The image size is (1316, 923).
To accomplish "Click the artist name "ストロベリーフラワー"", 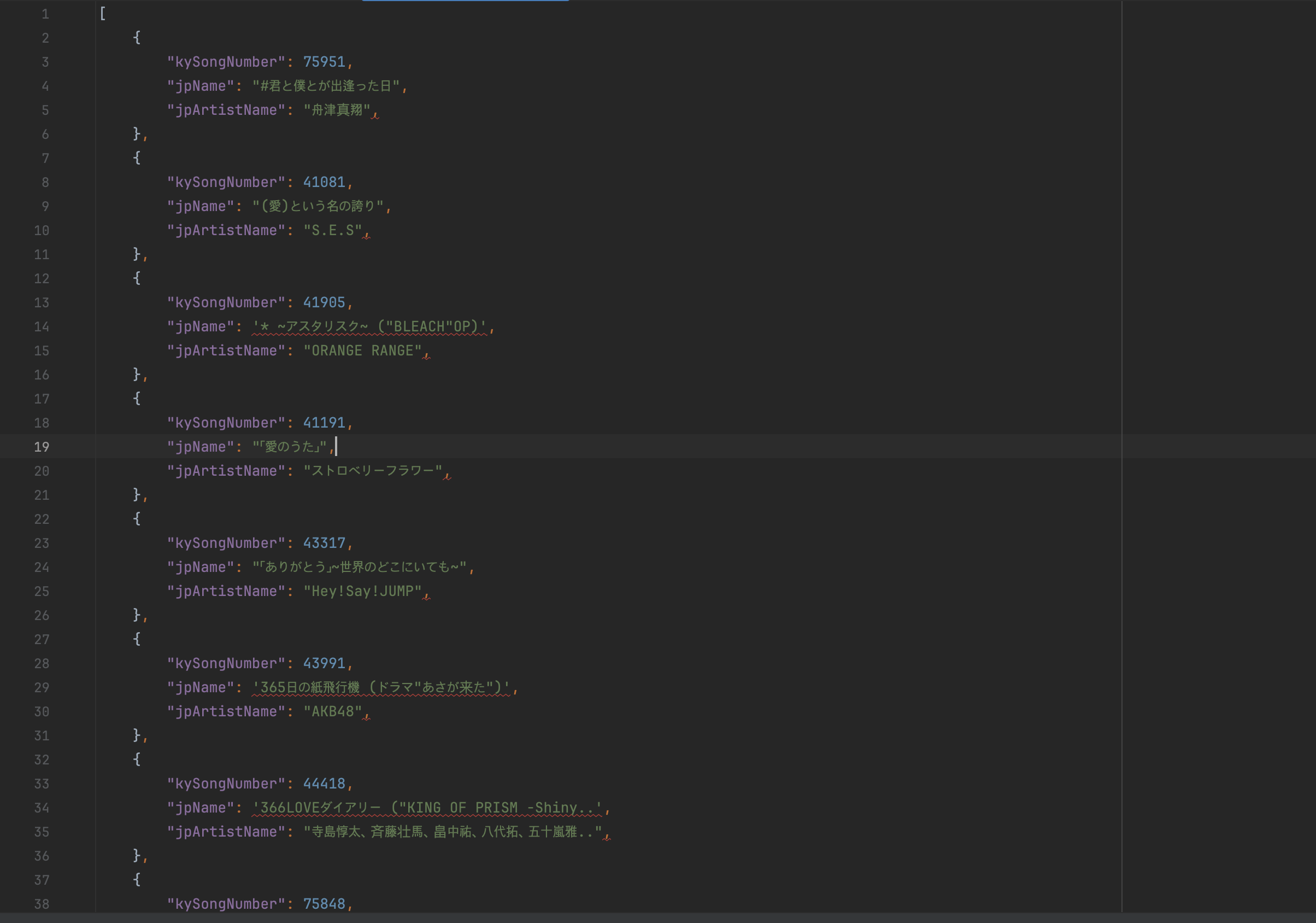I will coord(373,471).
